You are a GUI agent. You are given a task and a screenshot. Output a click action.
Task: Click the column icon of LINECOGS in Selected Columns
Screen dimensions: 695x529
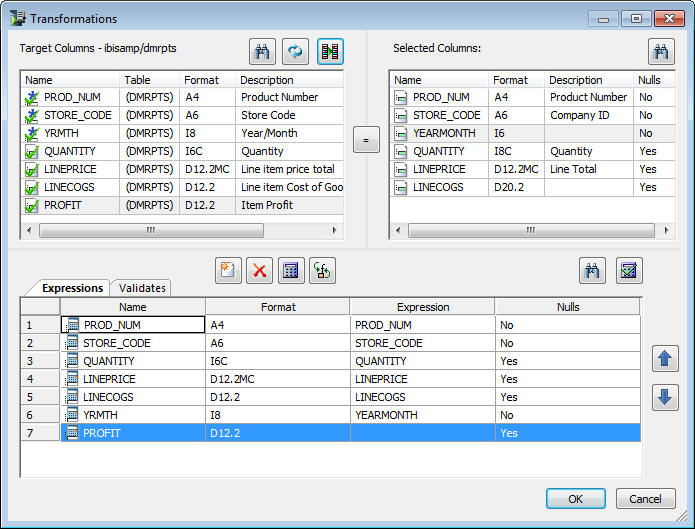pyautogui.click(x=401, y=188)
